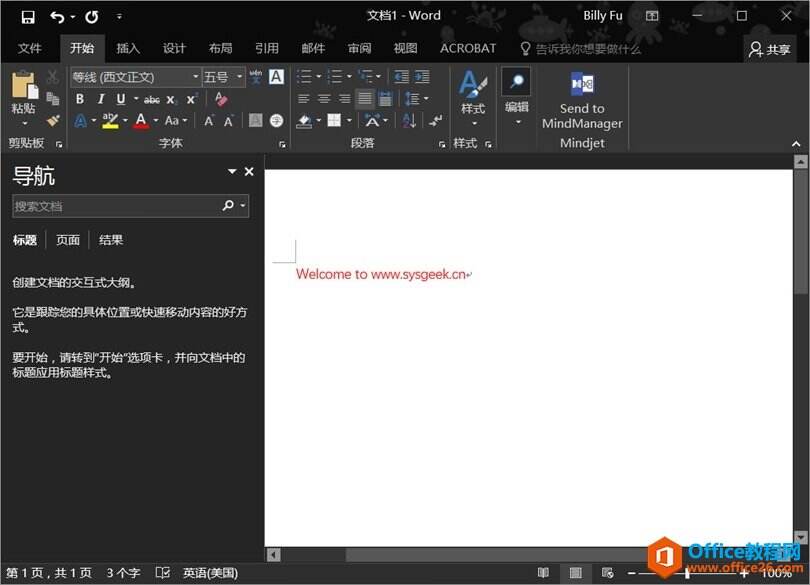810x585 pixels.
Task: Align text left
Action: (x=304, y=98)
